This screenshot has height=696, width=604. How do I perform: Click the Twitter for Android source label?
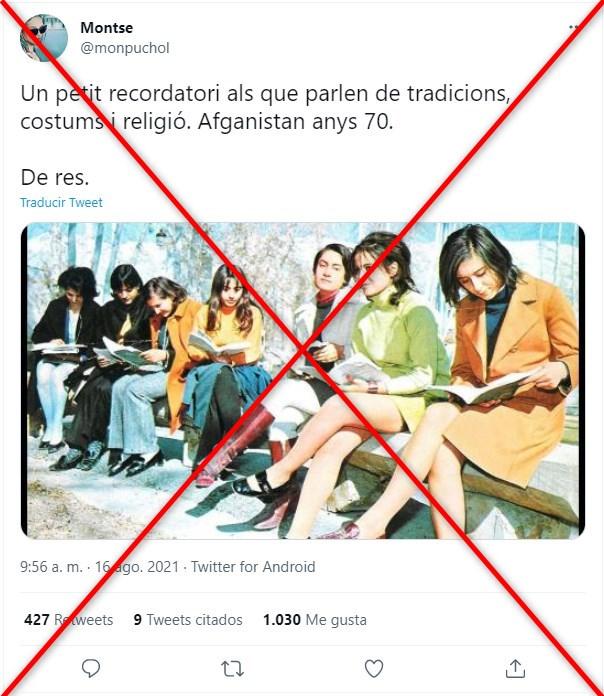tap(253, 567)
